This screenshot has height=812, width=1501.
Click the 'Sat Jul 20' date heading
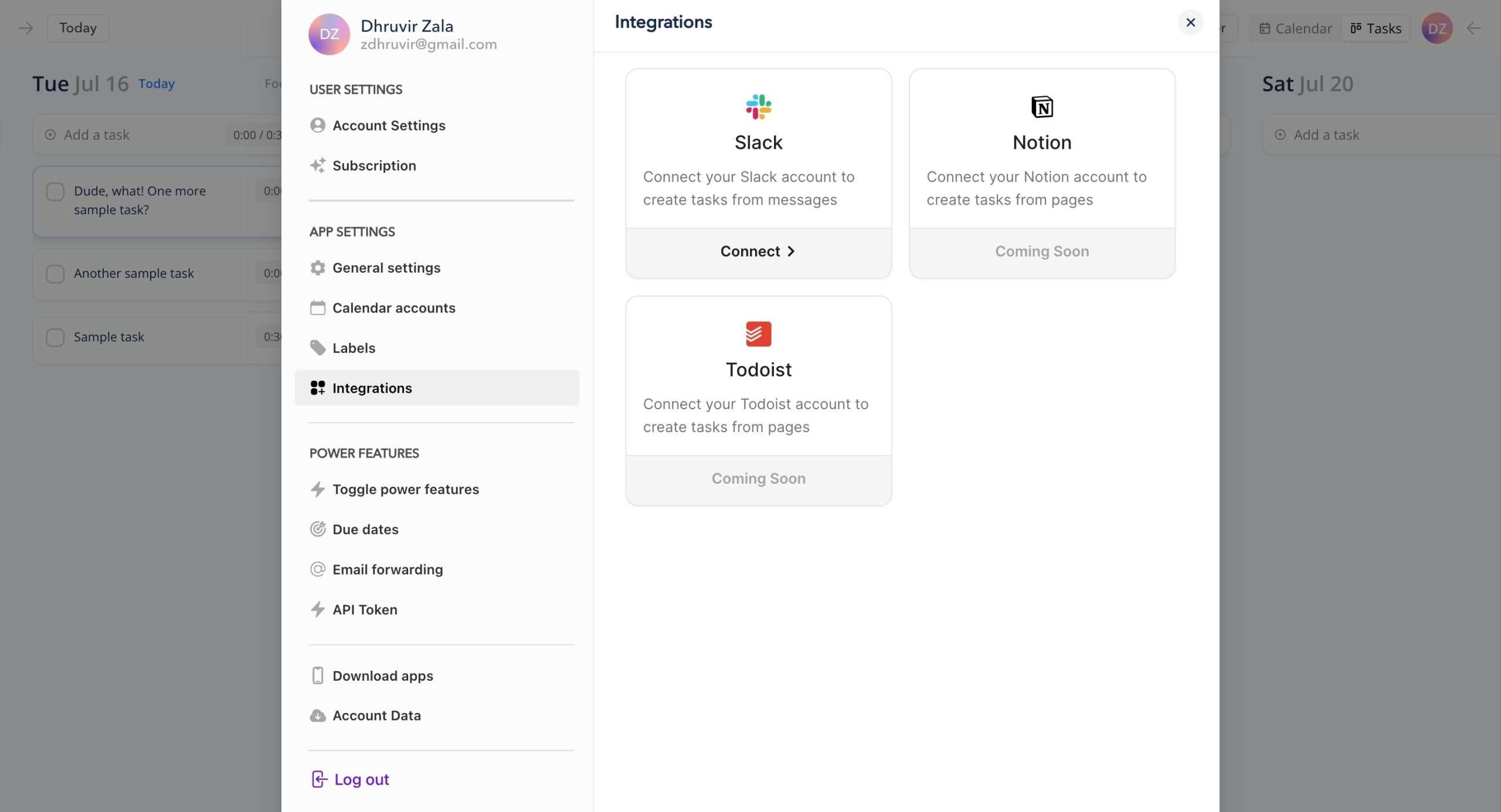point(1308,84)
